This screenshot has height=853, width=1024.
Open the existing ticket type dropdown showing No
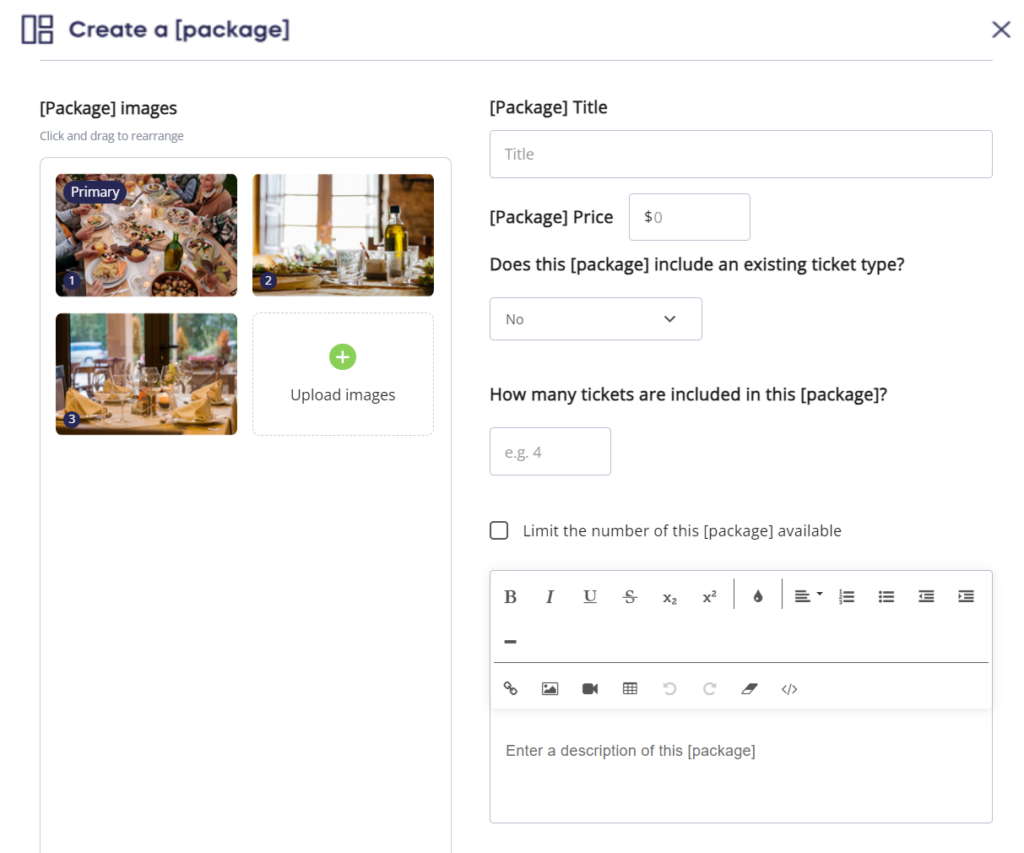point(596,319)
